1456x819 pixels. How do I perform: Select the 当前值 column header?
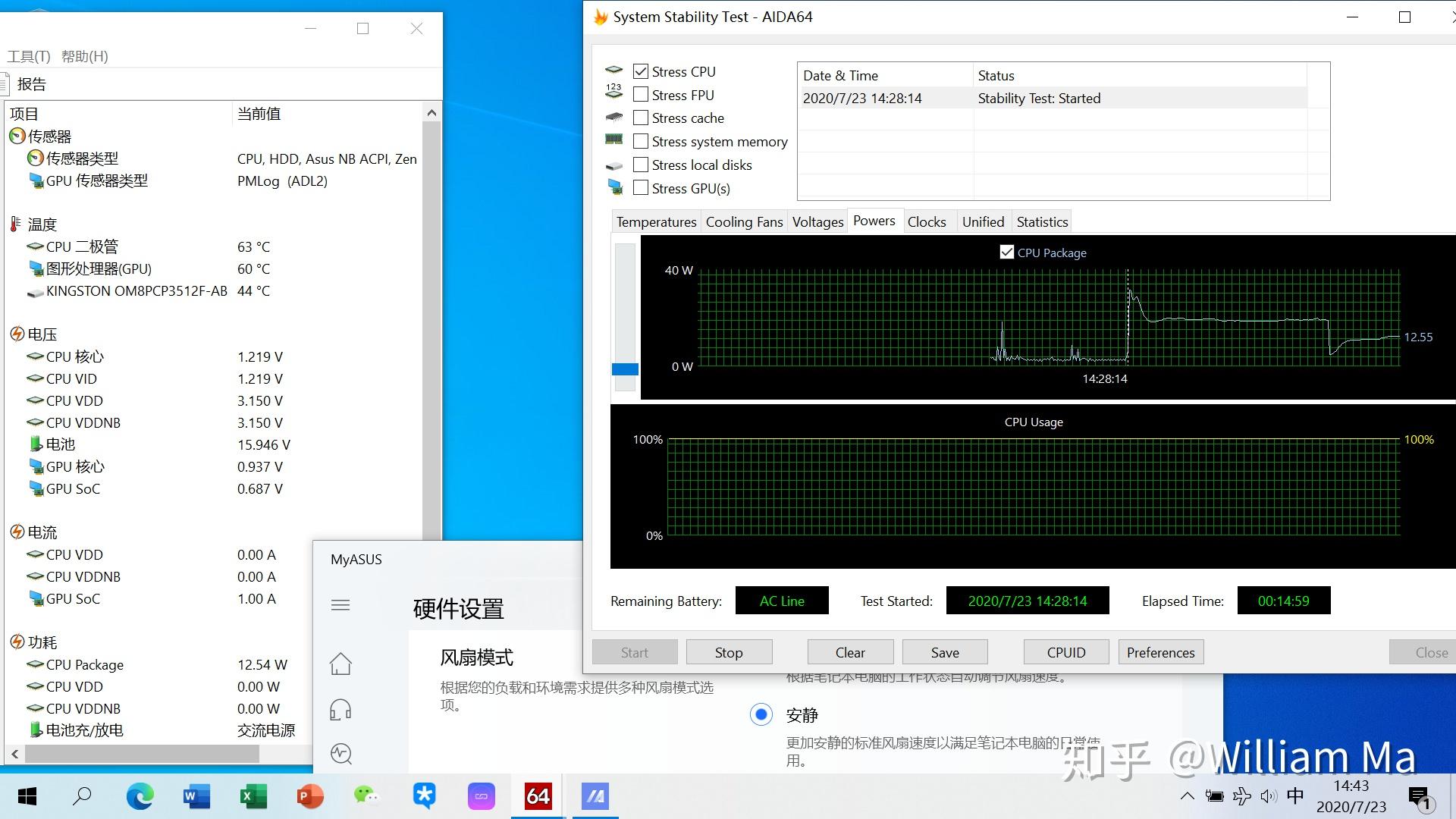[326, 114]
